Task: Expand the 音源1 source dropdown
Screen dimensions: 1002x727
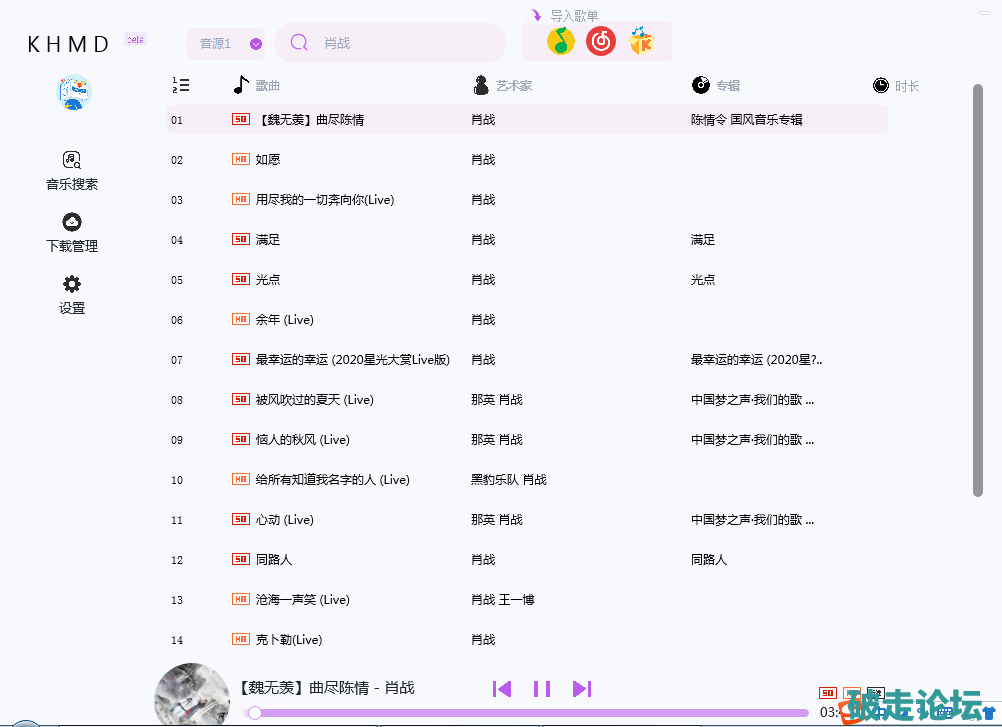Action: (x=256, y=44)
